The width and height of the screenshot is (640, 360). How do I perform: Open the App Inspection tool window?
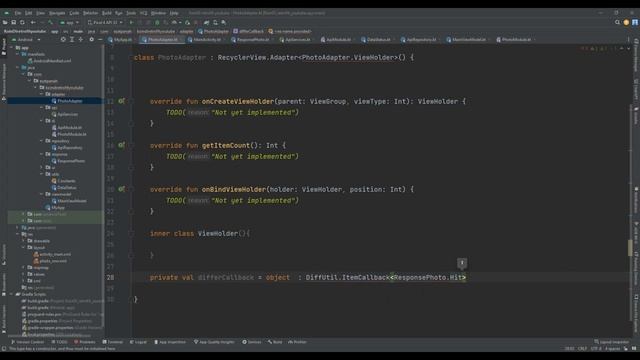pyautogui.click(x=170, y=342)
